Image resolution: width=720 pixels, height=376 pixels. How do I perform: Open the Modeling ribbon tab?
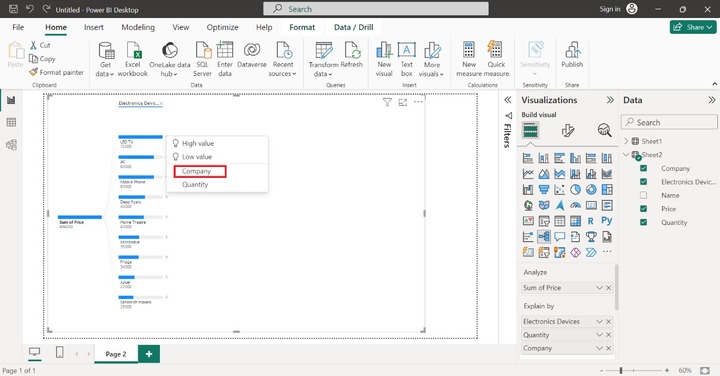tap(138, 28)
